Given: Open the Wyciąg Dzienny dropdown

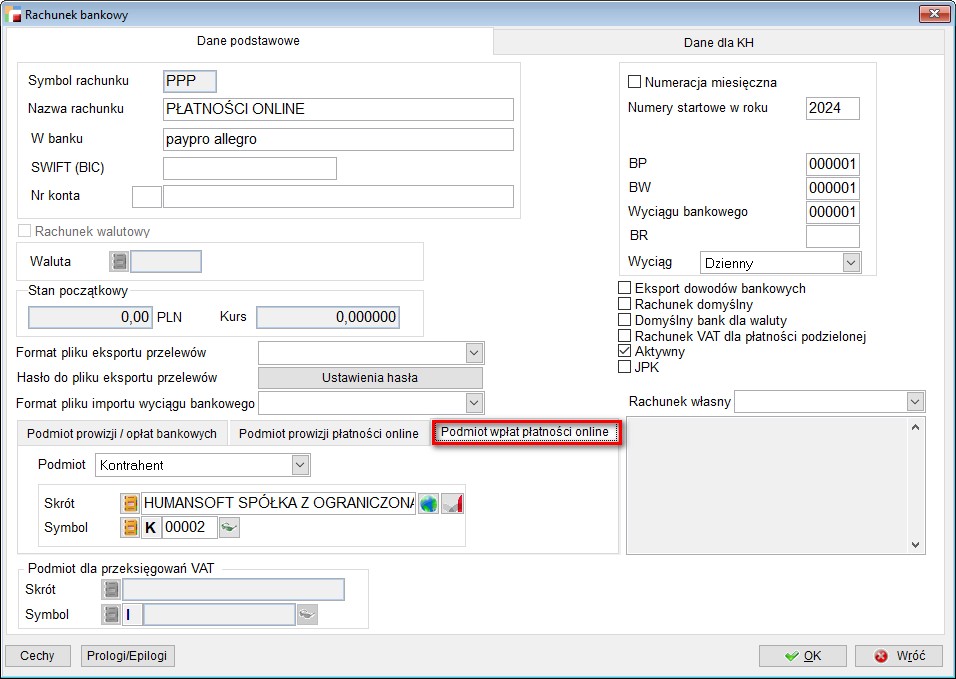Looking at the screenshot, I should pos(851,263).
